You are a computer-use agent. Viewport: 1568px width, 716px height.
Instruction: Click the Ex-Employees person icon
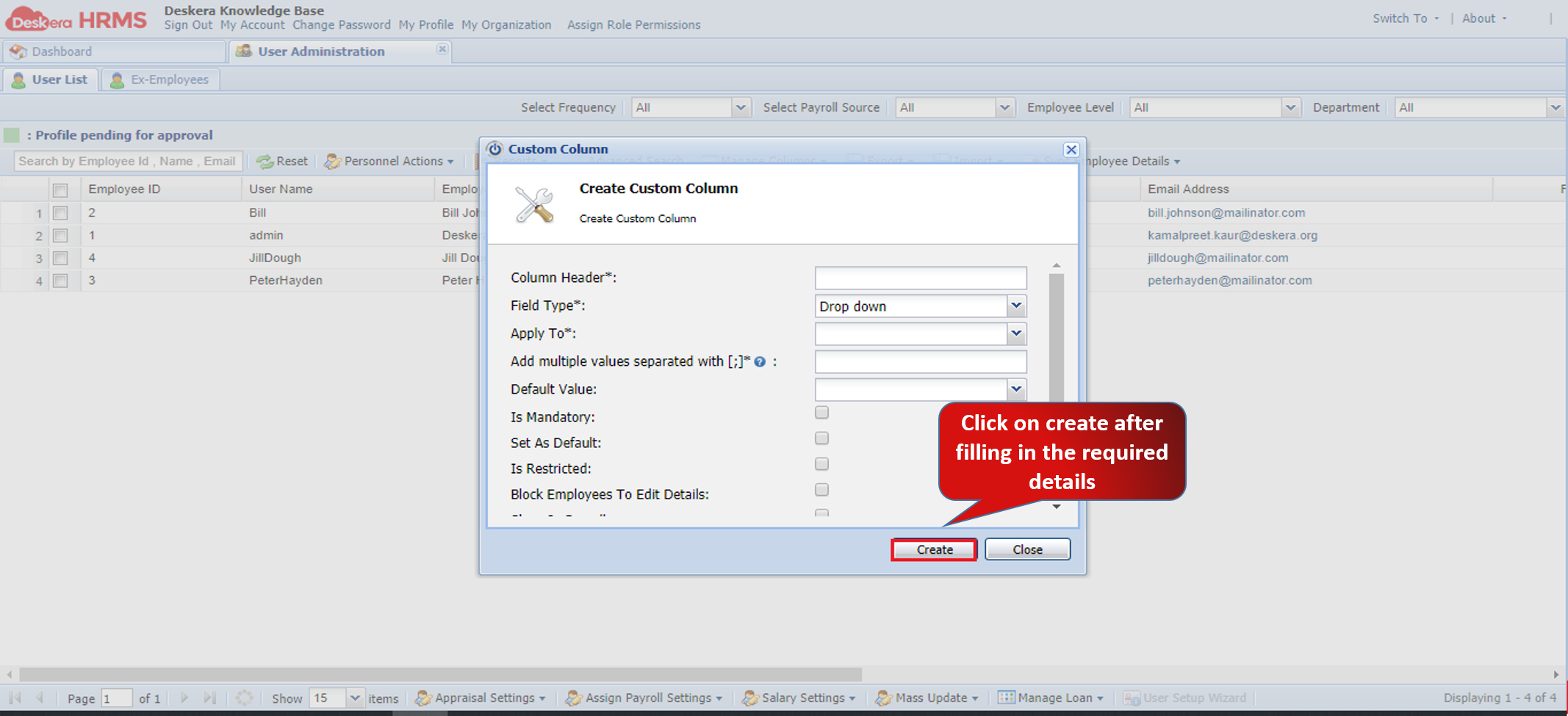tap(117, 80)
